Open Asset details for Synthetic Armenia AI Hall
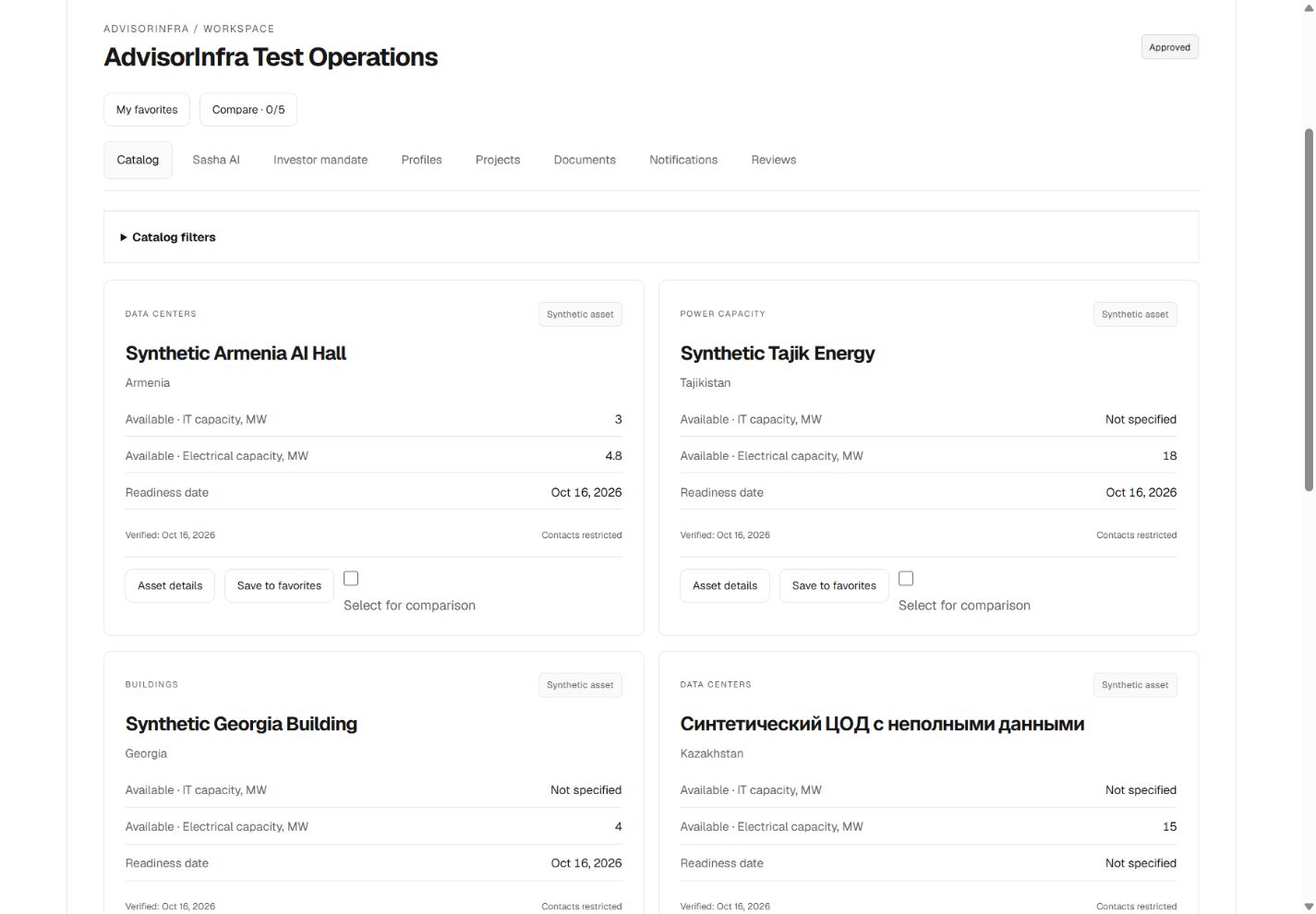Viewport: 1316px width, 914px height. [x=170, y=586]
